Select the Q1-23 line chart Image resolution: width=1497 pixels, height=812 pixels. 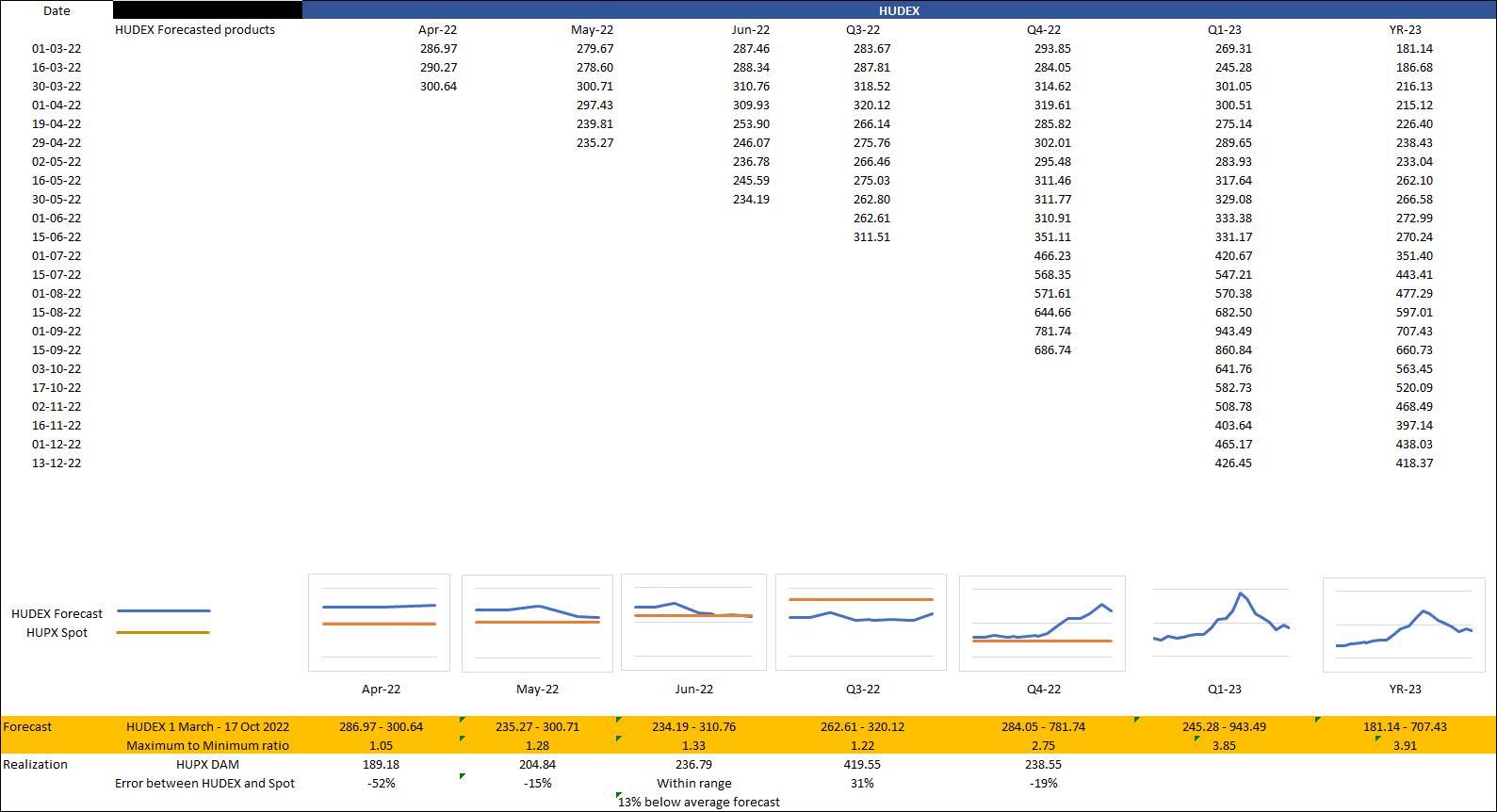coord(1223,624)
